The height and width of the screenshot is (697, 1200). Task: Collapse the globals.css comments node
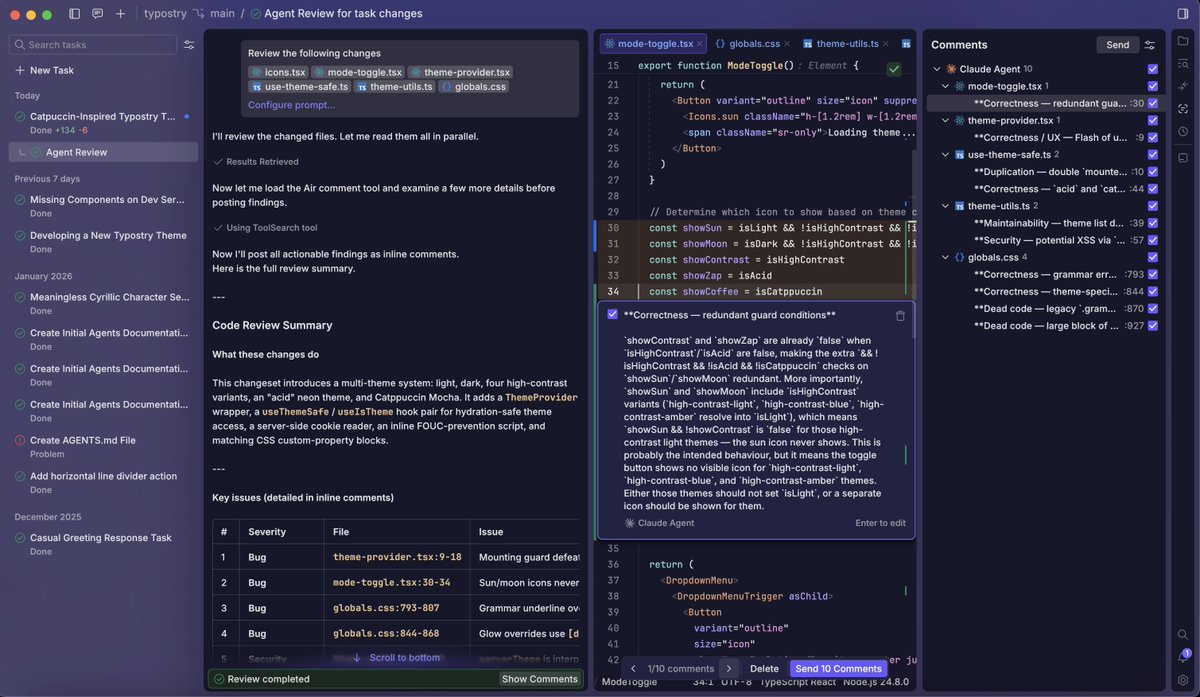[946, 257]
